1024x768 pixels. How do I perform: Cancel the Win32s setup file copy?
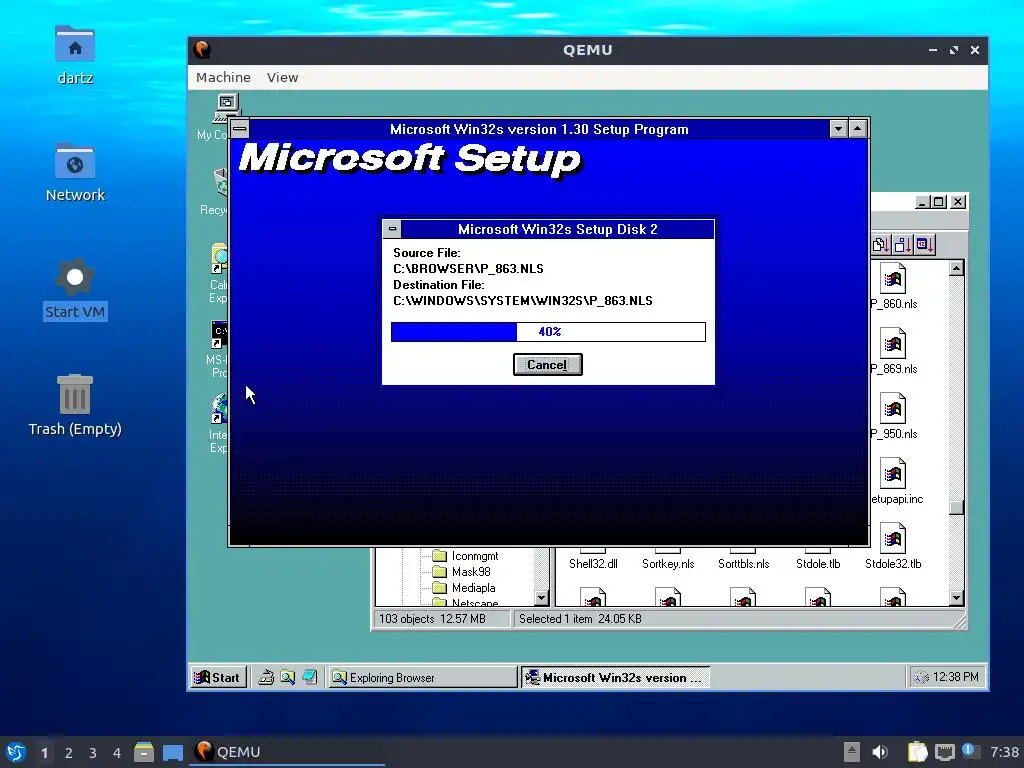tap(547, 364)
